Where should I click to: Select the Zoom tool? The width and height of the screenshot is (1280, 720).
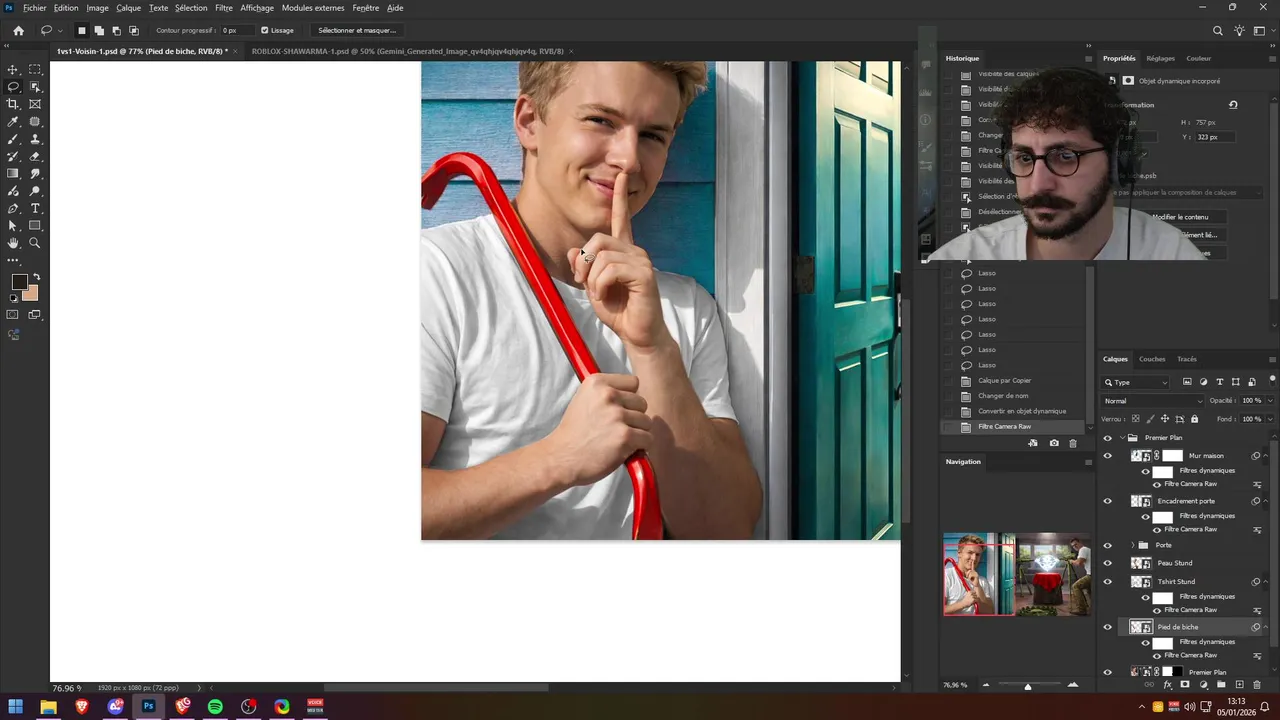point(35,243)
